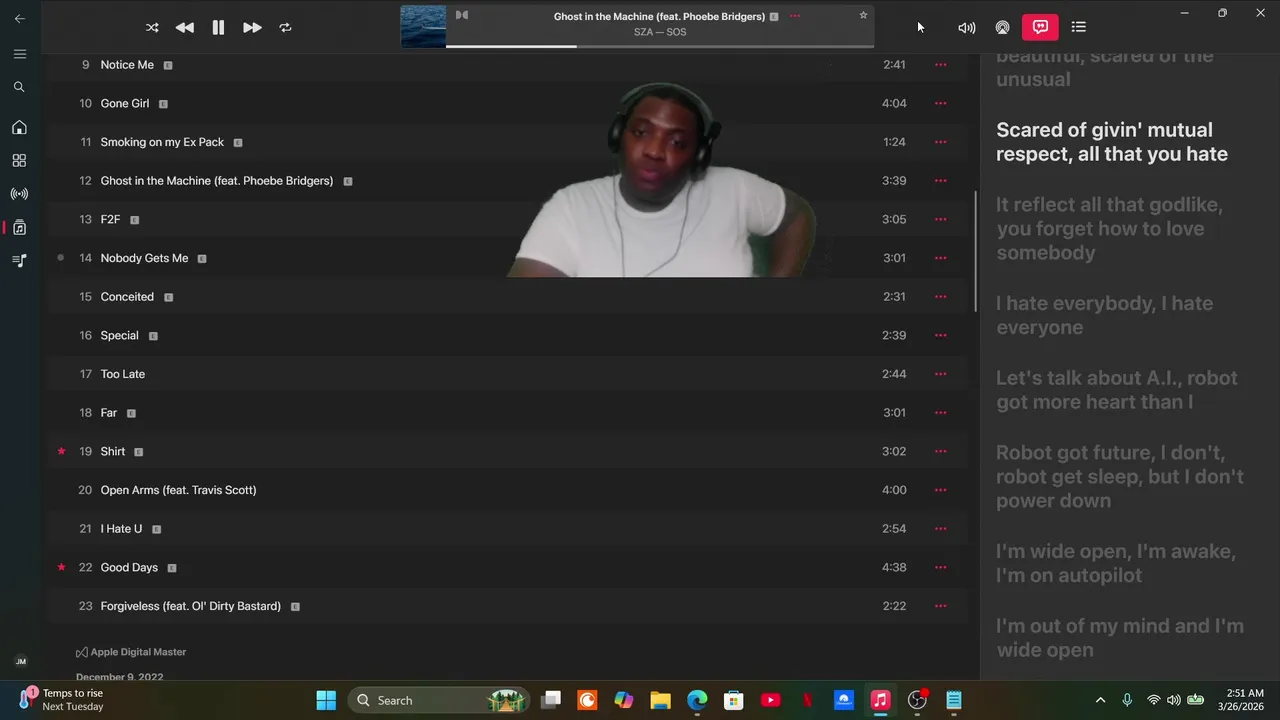Jump to lyric 'Robot got future, I don't'

point(1120,476)
